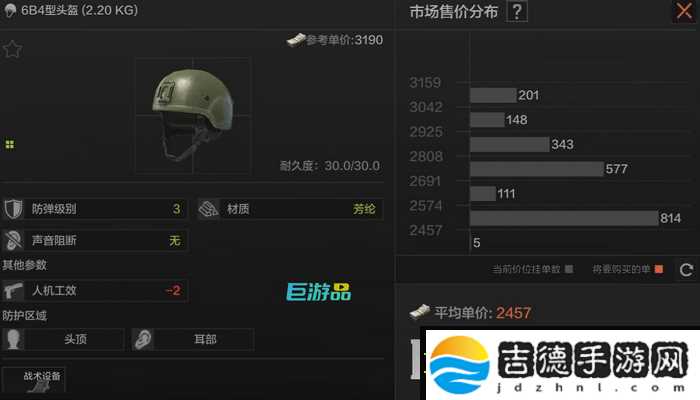Screen dimensions: 700x400
Task: Open the market price help question mark
Action: coord(517,12)
